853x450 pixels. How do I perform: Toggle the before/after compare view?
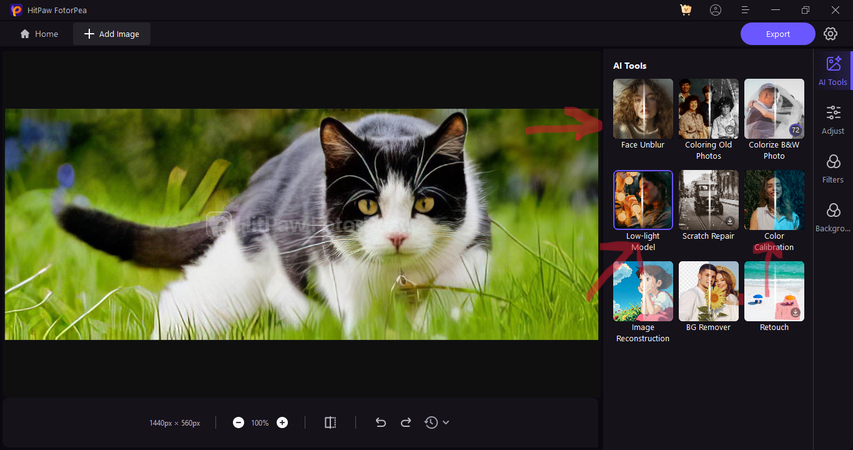330,423
